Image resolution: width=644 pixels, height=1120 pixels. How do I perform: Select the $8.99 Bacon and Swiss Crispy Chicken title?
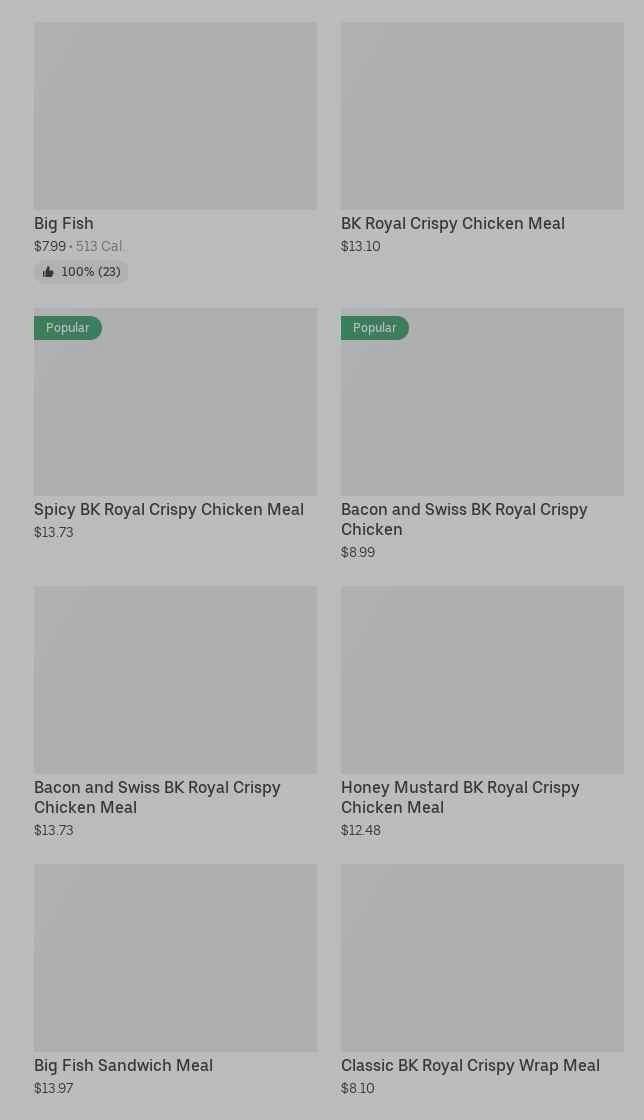coord(463,519)
